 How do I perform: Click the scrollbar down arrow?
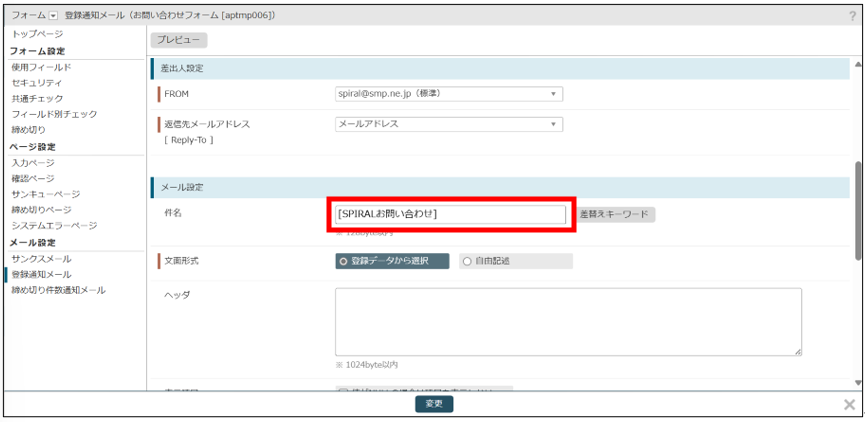coord(858,383)
